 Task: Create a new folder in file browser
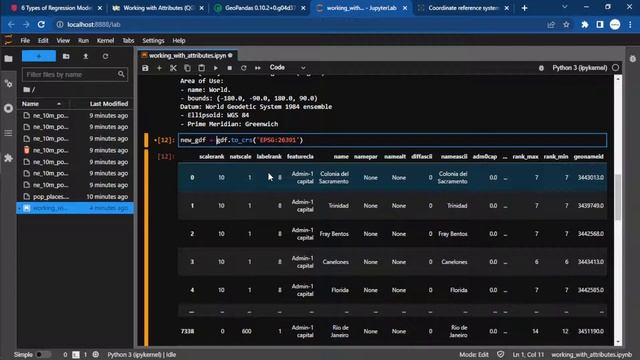click(66, 56)
